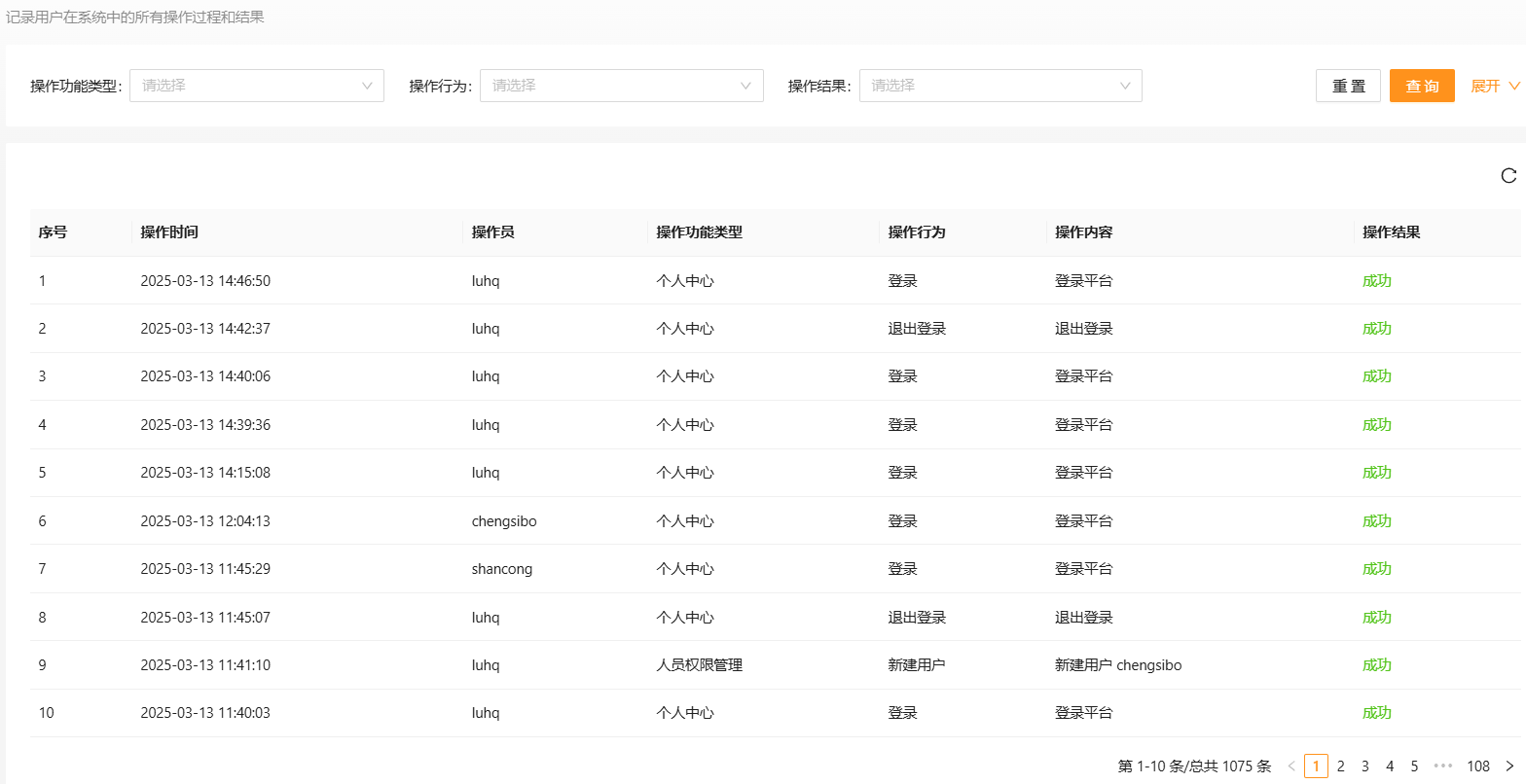Image resolution: width=1526 pixels, height=784 pixels.
Task: Go to next page using right arrow
Action: tap(1509, 766)
